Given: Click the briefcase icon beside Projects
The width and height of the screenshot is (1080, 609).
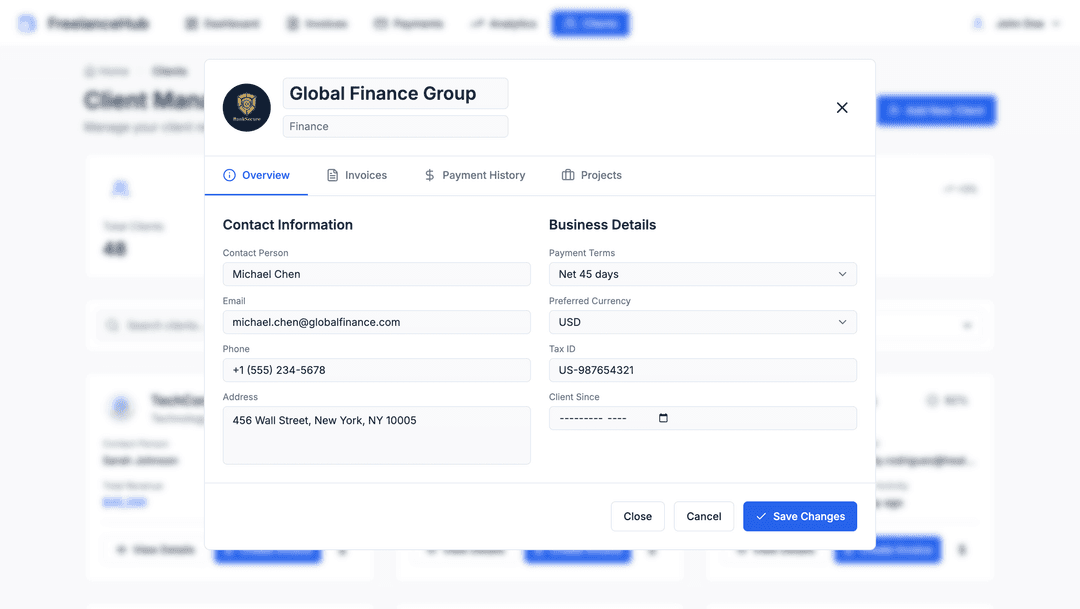Looking at the screenshot, I should pyautogui.click(x=568, y=175).
